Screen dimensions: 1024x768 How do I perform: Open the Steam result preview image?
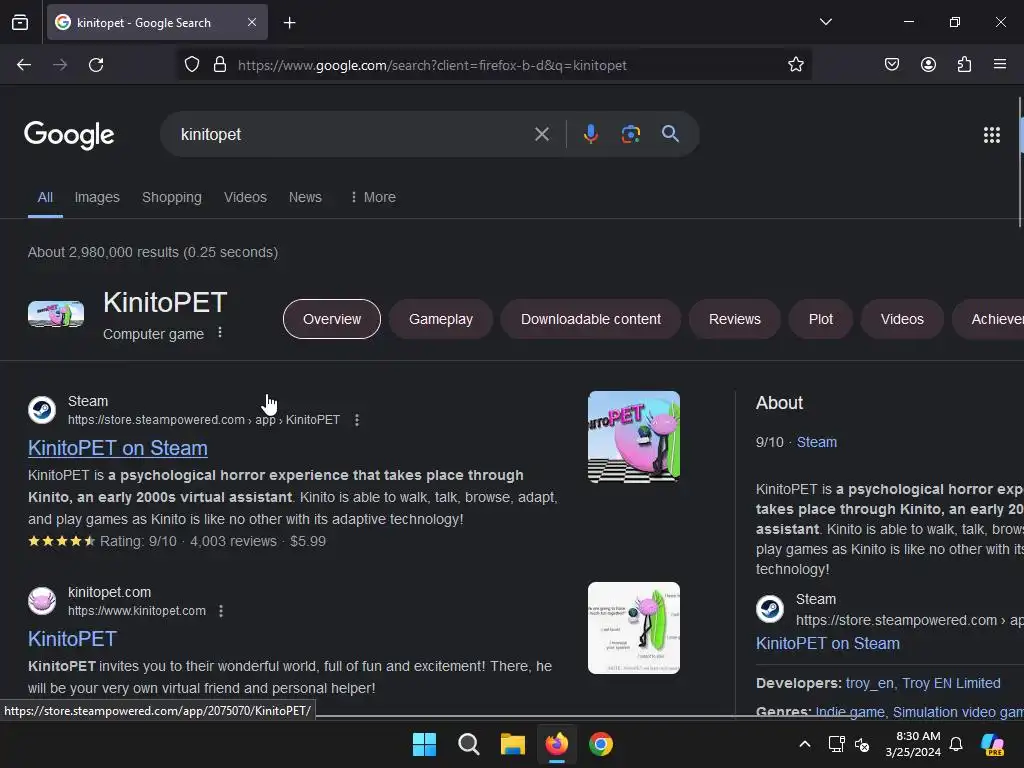[633, 437]
